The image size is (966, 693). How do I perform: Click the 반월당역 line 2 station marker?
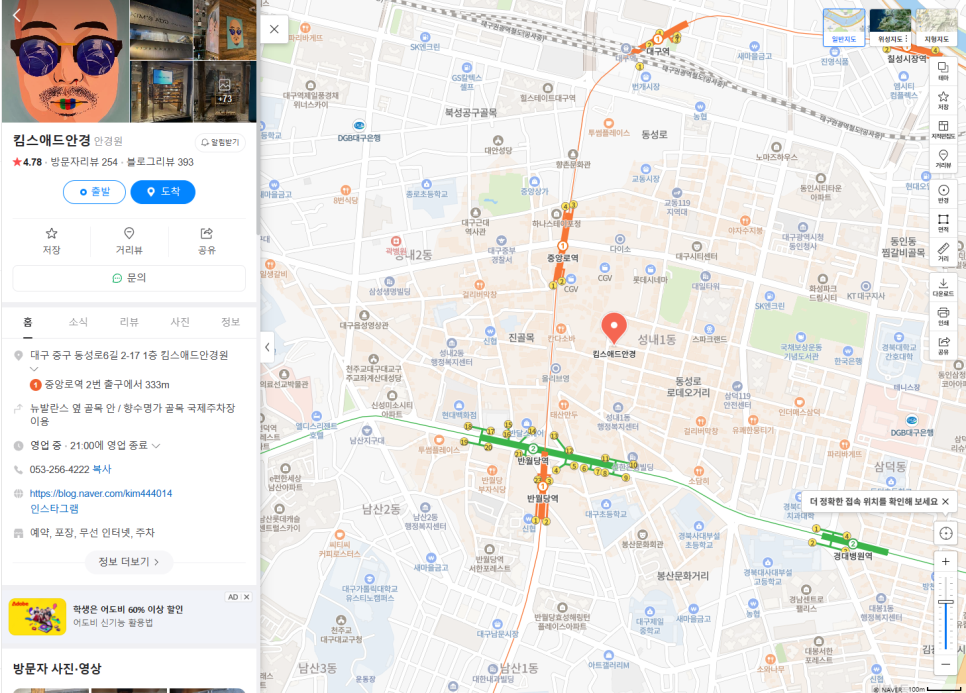click(x=533, y=448)
